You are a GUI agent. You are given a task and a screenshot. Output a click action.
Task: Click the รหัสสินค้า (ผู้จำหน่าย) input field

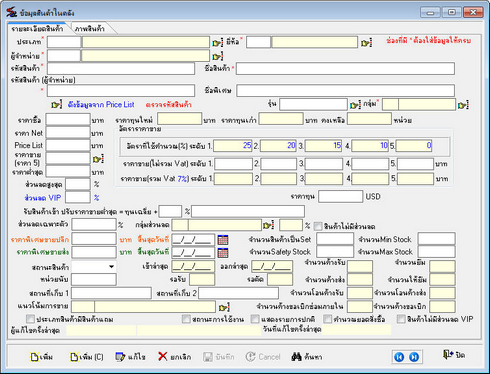(121, 90)
